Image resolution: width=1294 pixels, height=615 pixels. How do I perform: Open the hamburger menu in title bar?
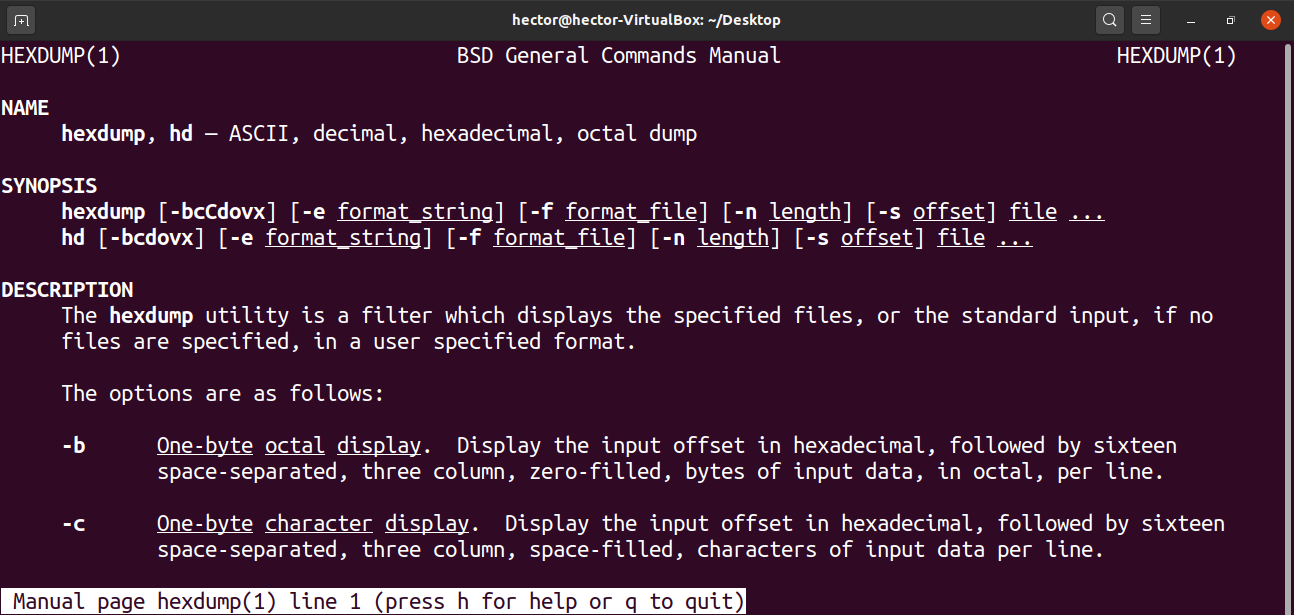click(x=1146, y=20)
